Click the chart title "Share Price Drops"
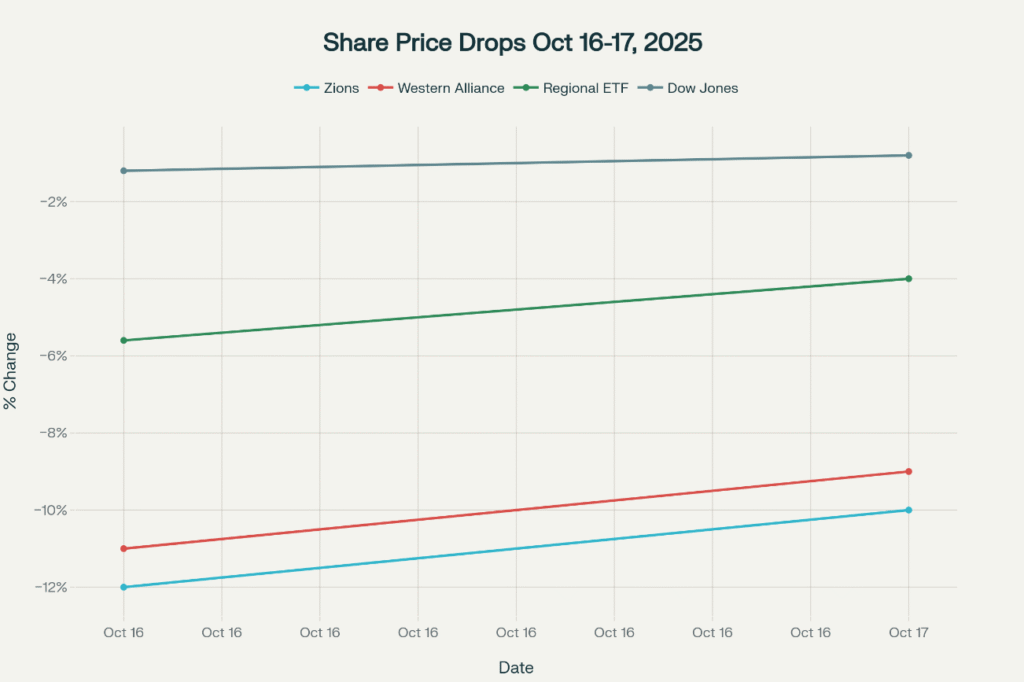Screen dimensions: 1024x682 tap(511, 43)
